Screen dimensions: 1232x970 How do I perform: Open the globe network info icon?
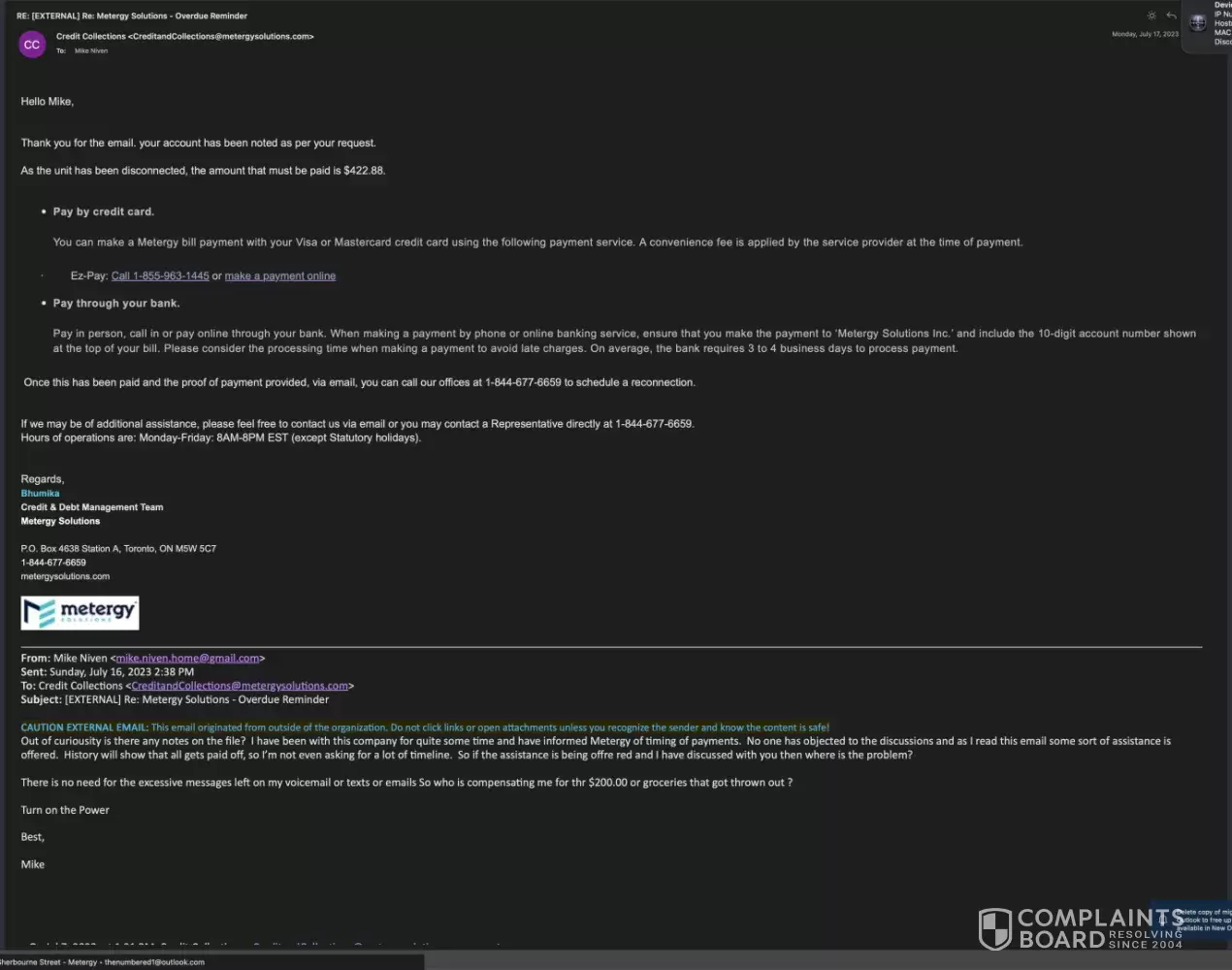click(x=1198, y=22)
